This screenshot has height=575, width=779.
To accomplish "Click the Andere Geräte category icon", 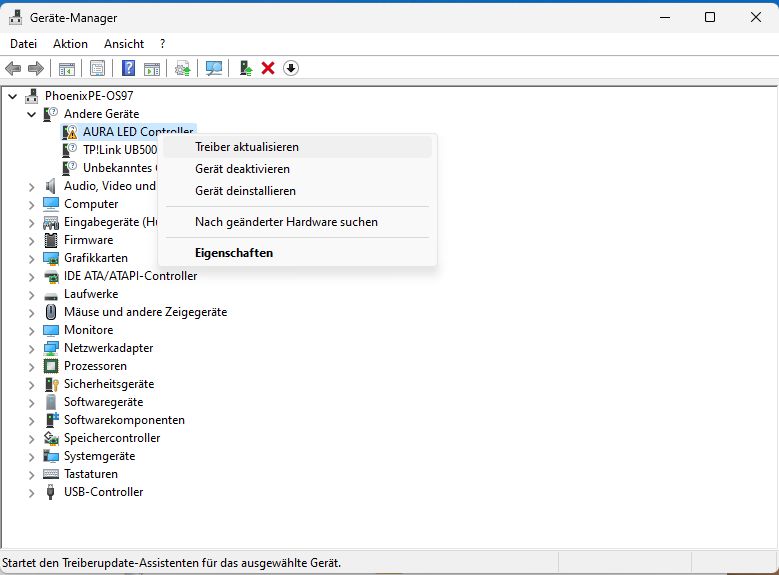I will [x=51, y=114].
